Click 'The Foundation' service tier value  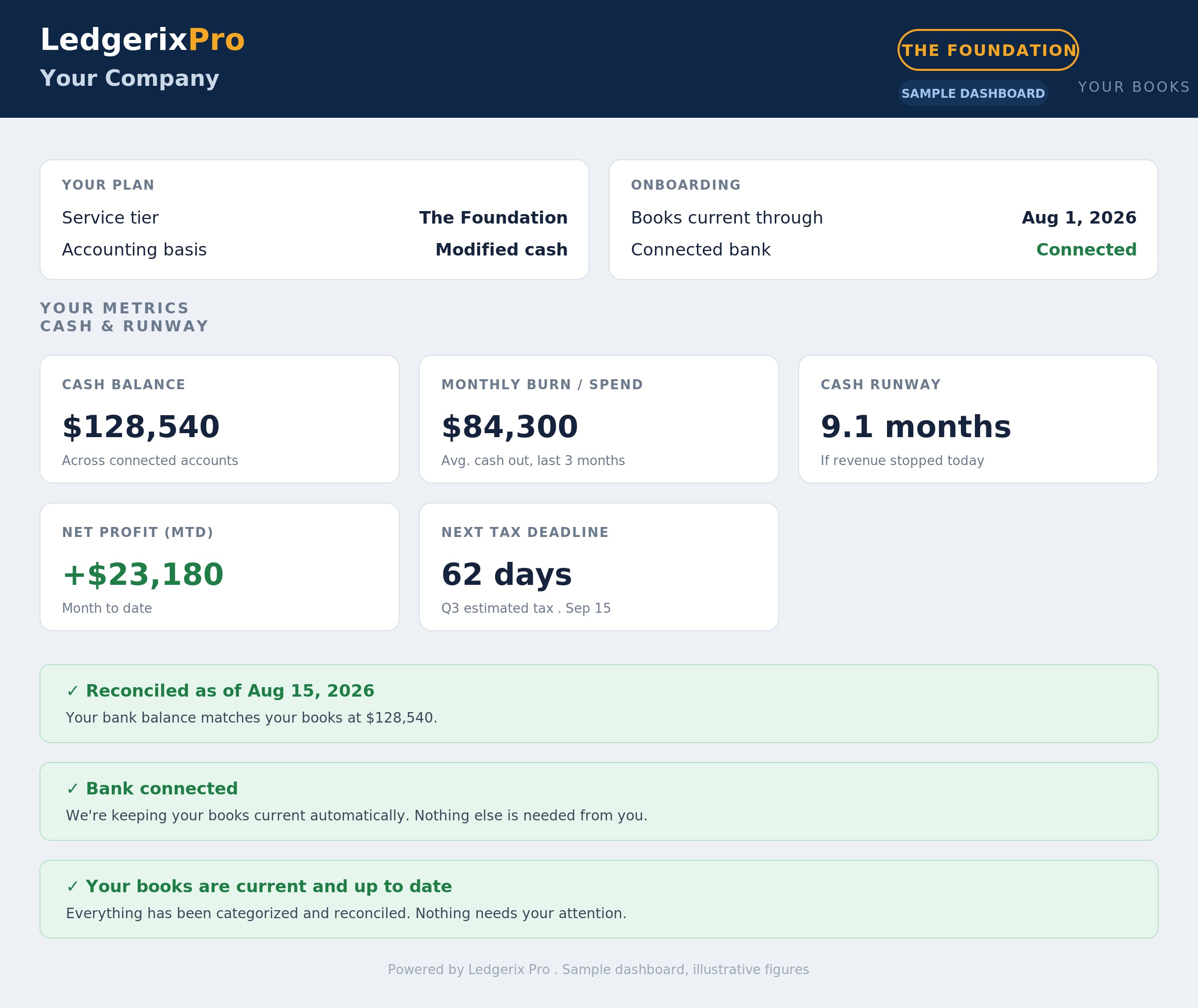pos(493,218)
